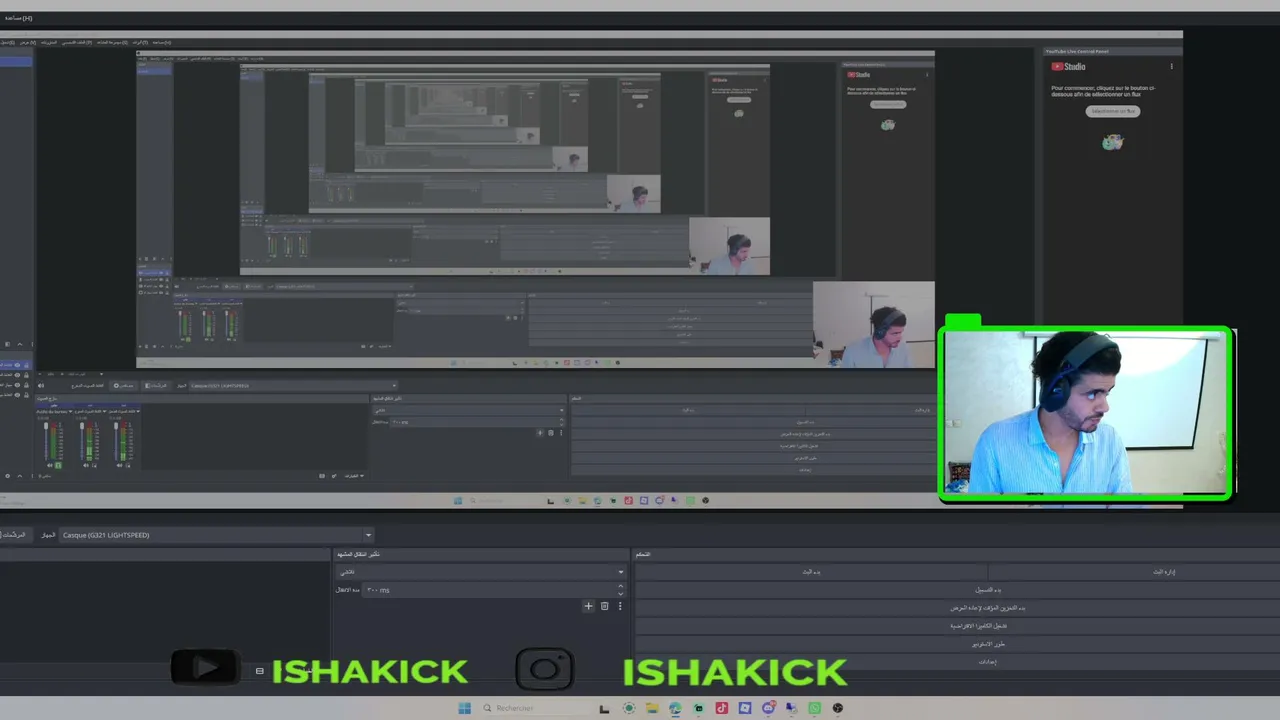The height and width of the screenshot is (720, 1280).
Task: Open the أدوات (T) menu in the mirrored menu bar
Action: [x=141, y=43]
